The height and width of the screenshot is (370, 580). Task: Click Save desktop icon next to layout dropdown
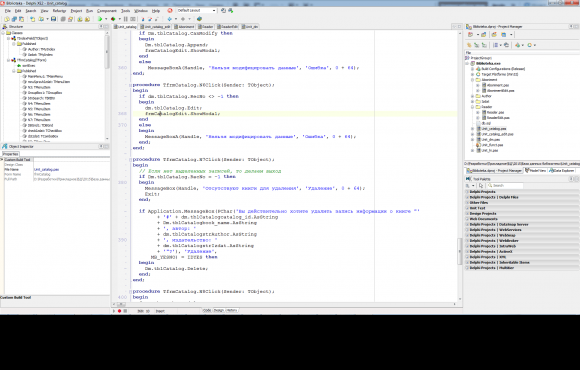coord(223,10)
